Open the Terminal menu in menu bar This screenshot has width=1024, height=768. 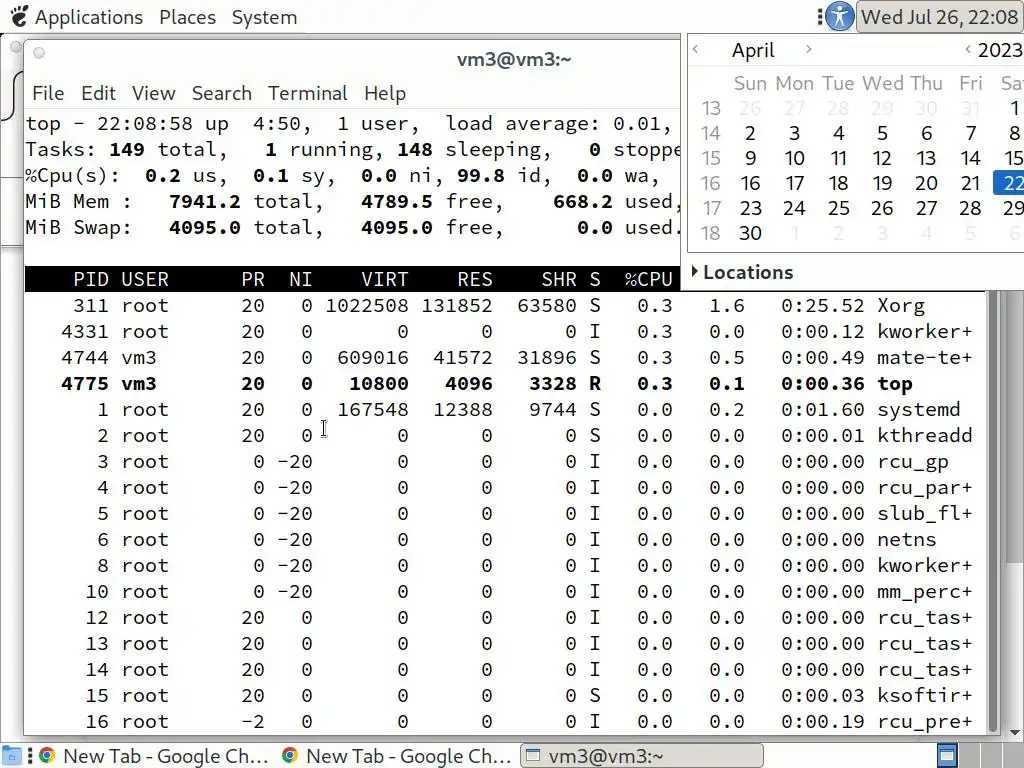308,93
